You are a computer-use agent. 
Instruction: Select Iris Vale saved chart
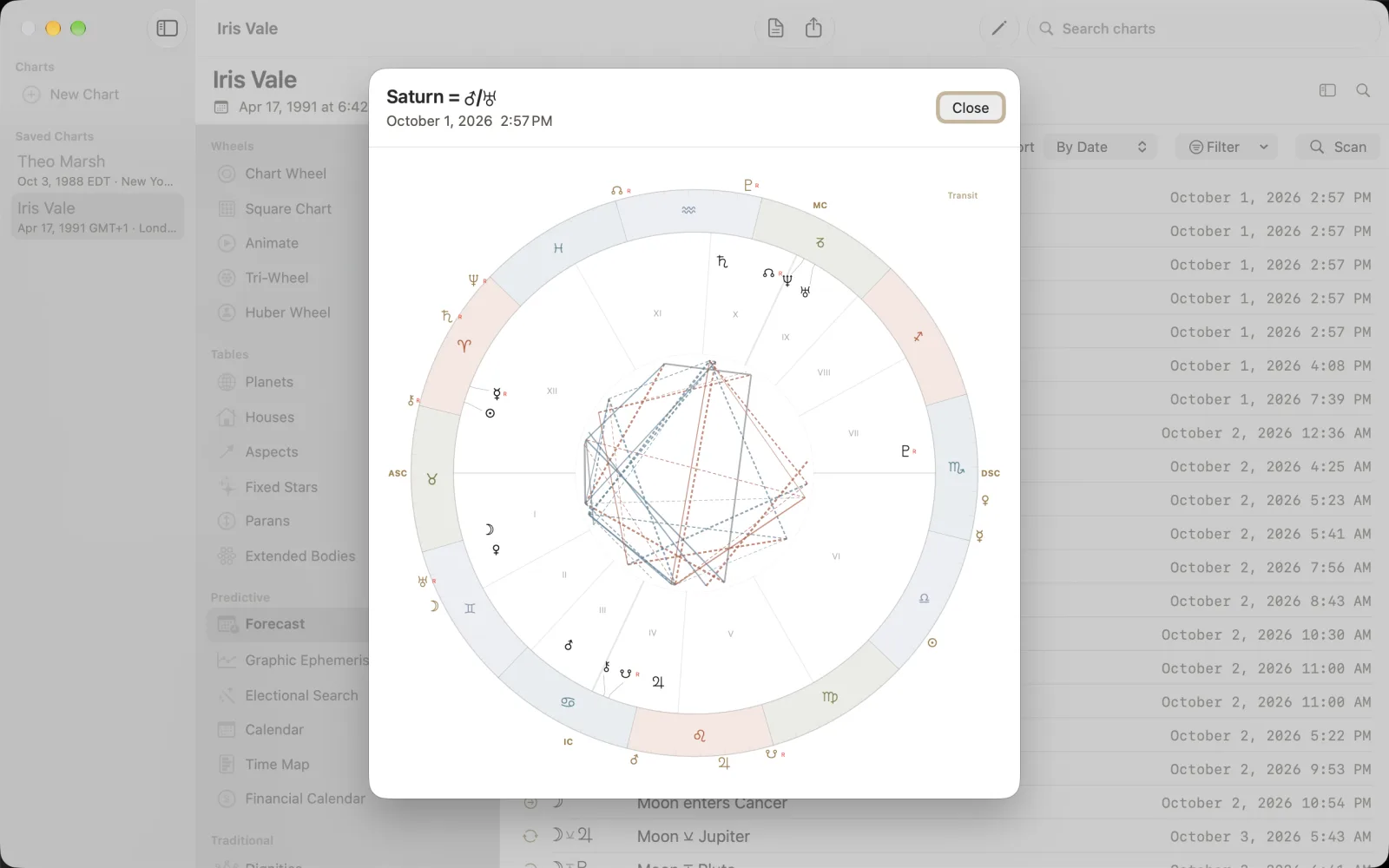[97, 217]
